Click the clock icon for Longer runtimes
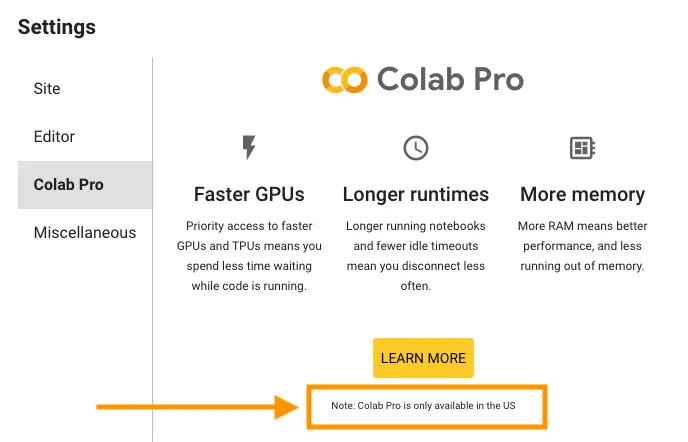This screenshot has height=442, width=688. (x=415, y=148)
